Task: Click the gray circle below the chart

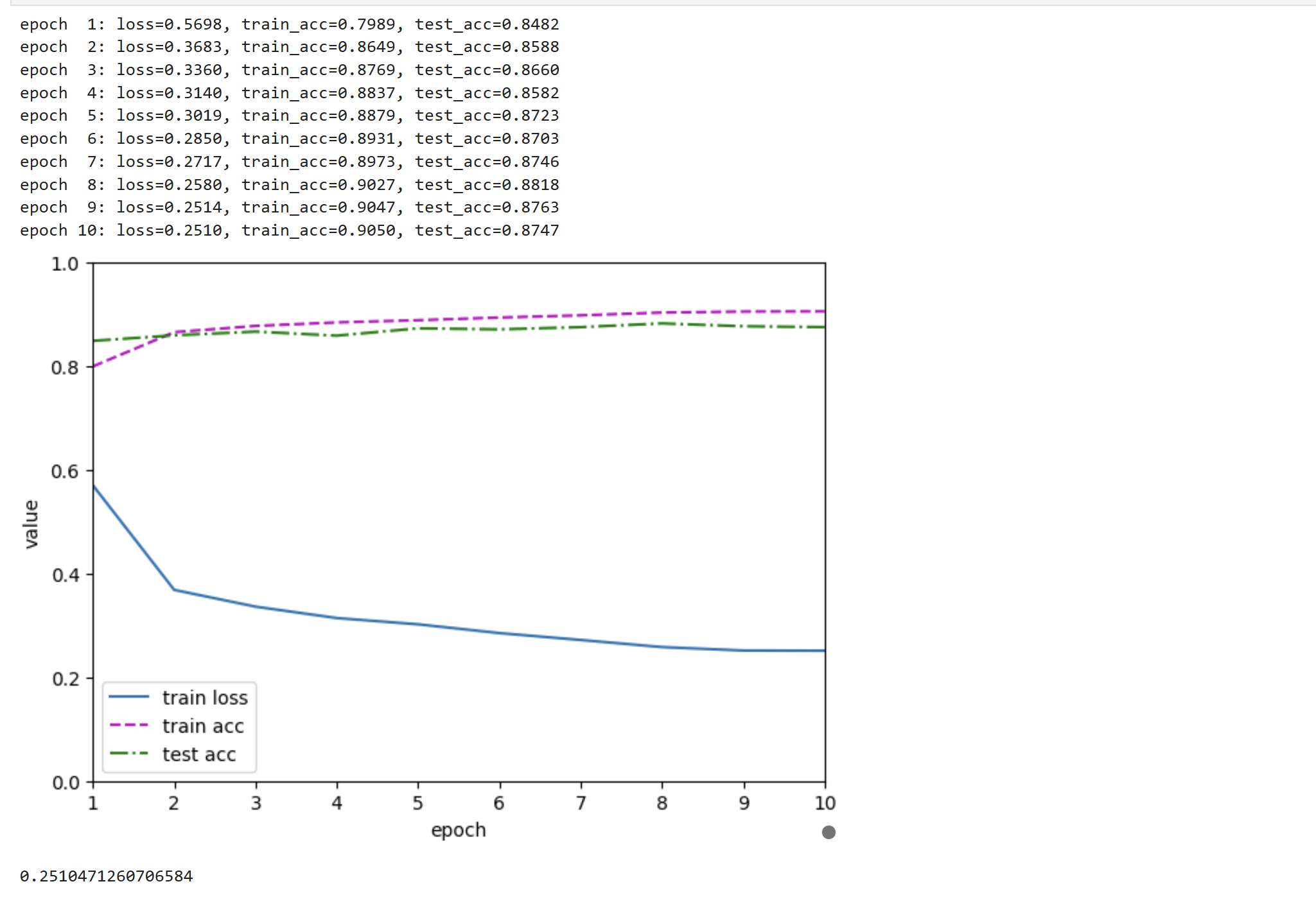Action: coord(829,833)
